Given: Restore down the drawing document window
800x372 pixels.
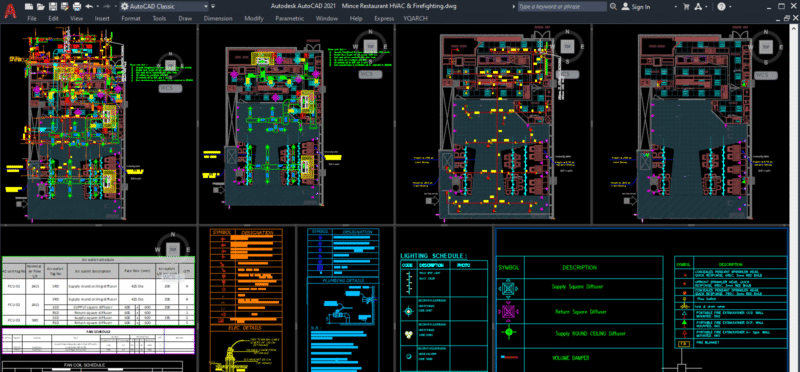Looking at the screenshot, I should point(786,18).
